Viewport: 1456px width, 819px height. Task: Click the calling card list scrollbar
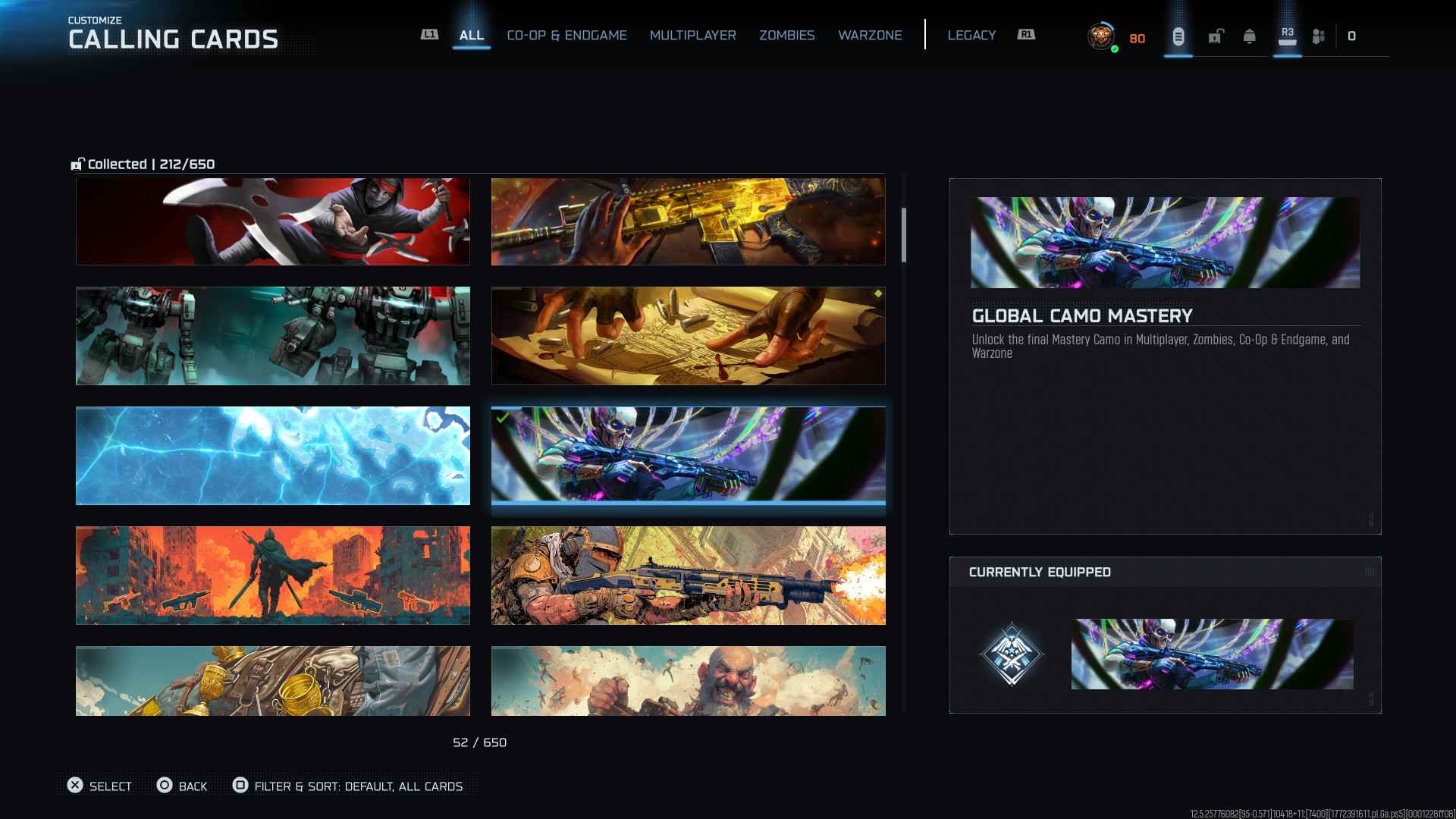[x=903, y=235]
